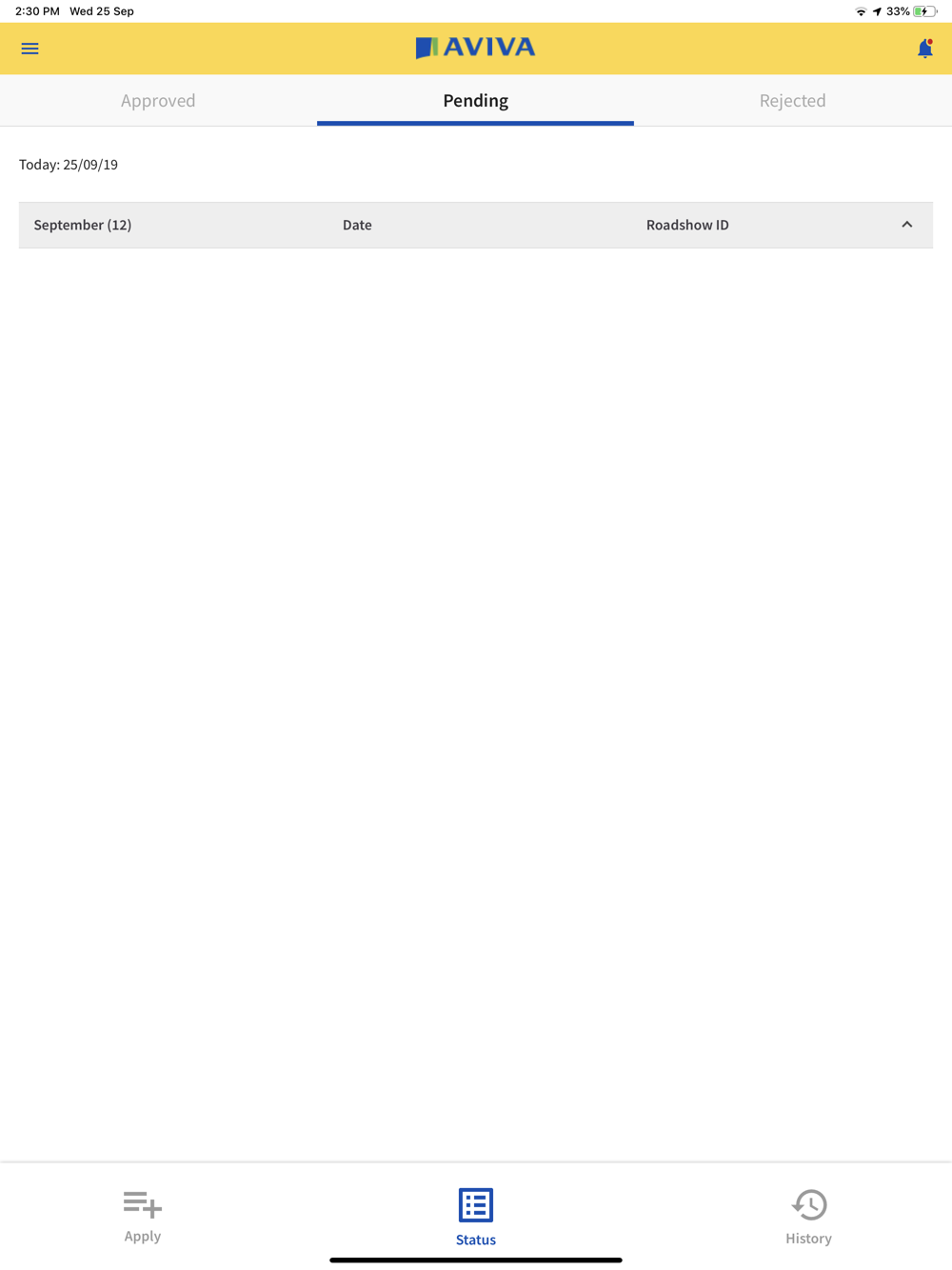Tap the Status label in bottom bar
This screenshot has width=952, height=1270.
476,1240
